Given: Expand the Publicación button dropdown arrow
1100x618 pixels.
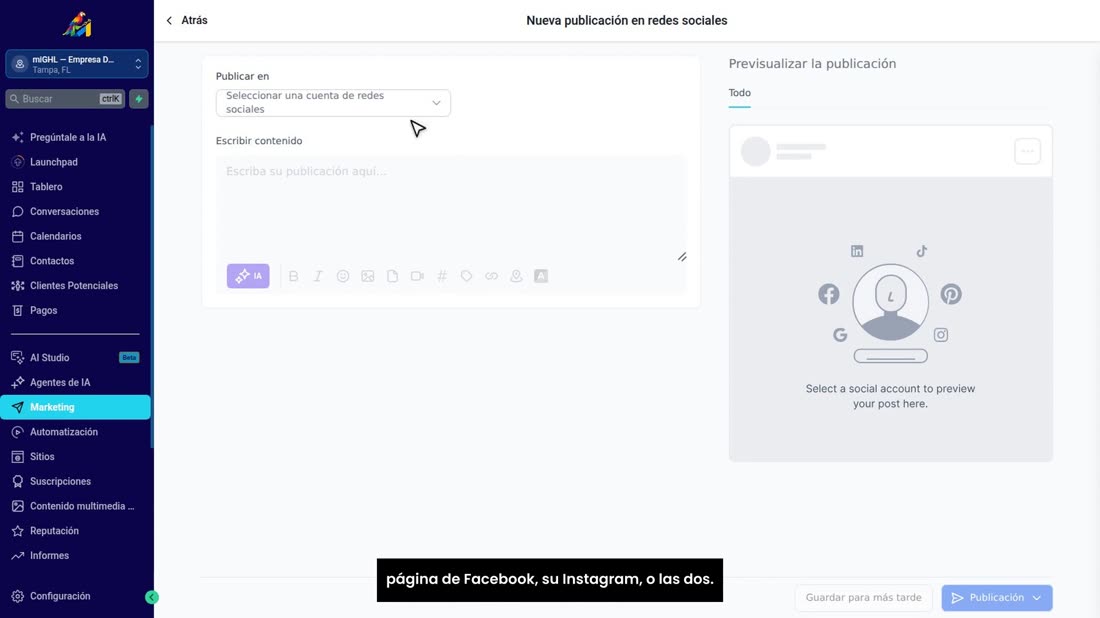Looking at the screenshot, I should click(x=1037, y=598).
